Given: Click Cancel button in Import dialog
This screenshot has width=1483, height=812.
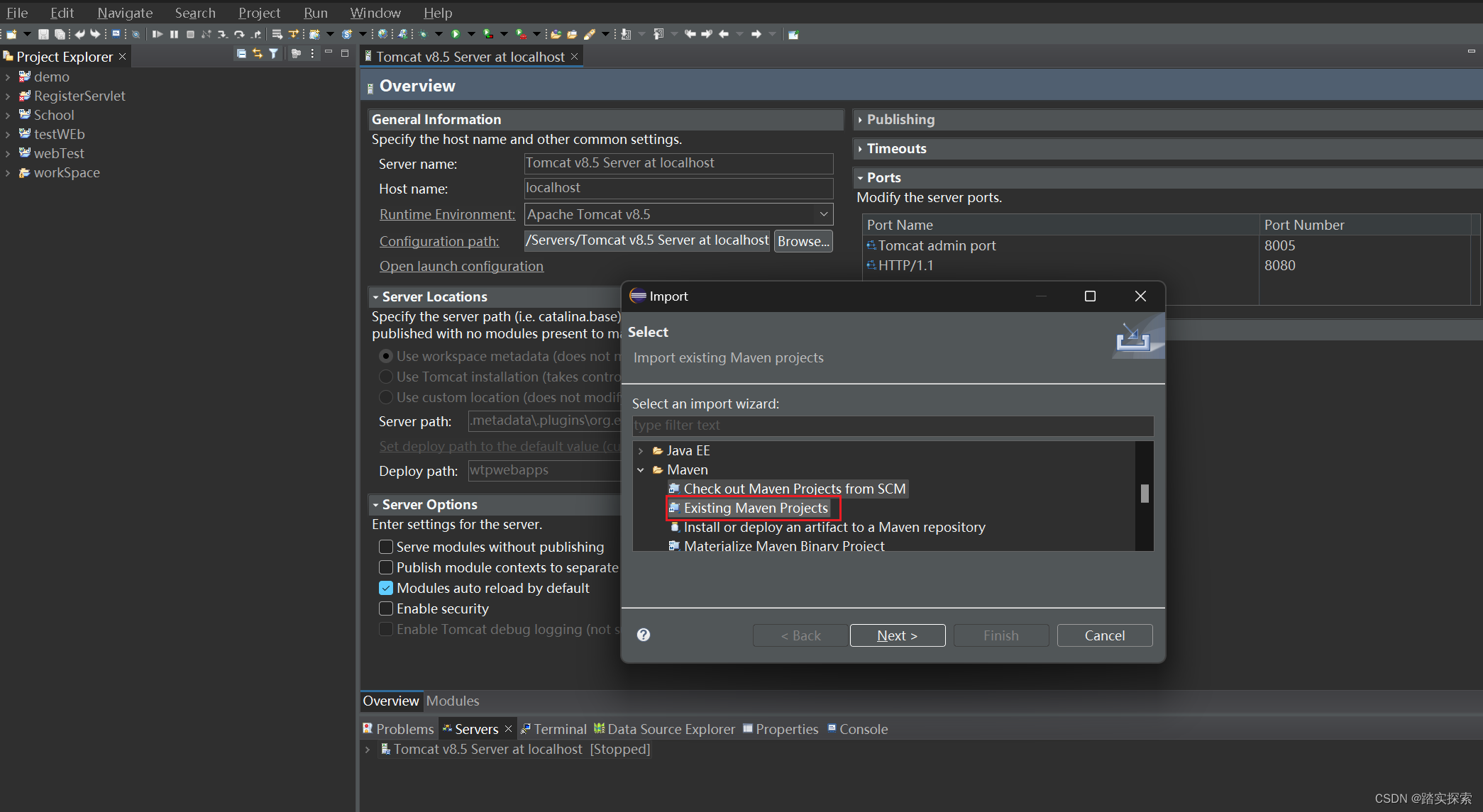Looking at the screenshot, I should coord(1105,635).
